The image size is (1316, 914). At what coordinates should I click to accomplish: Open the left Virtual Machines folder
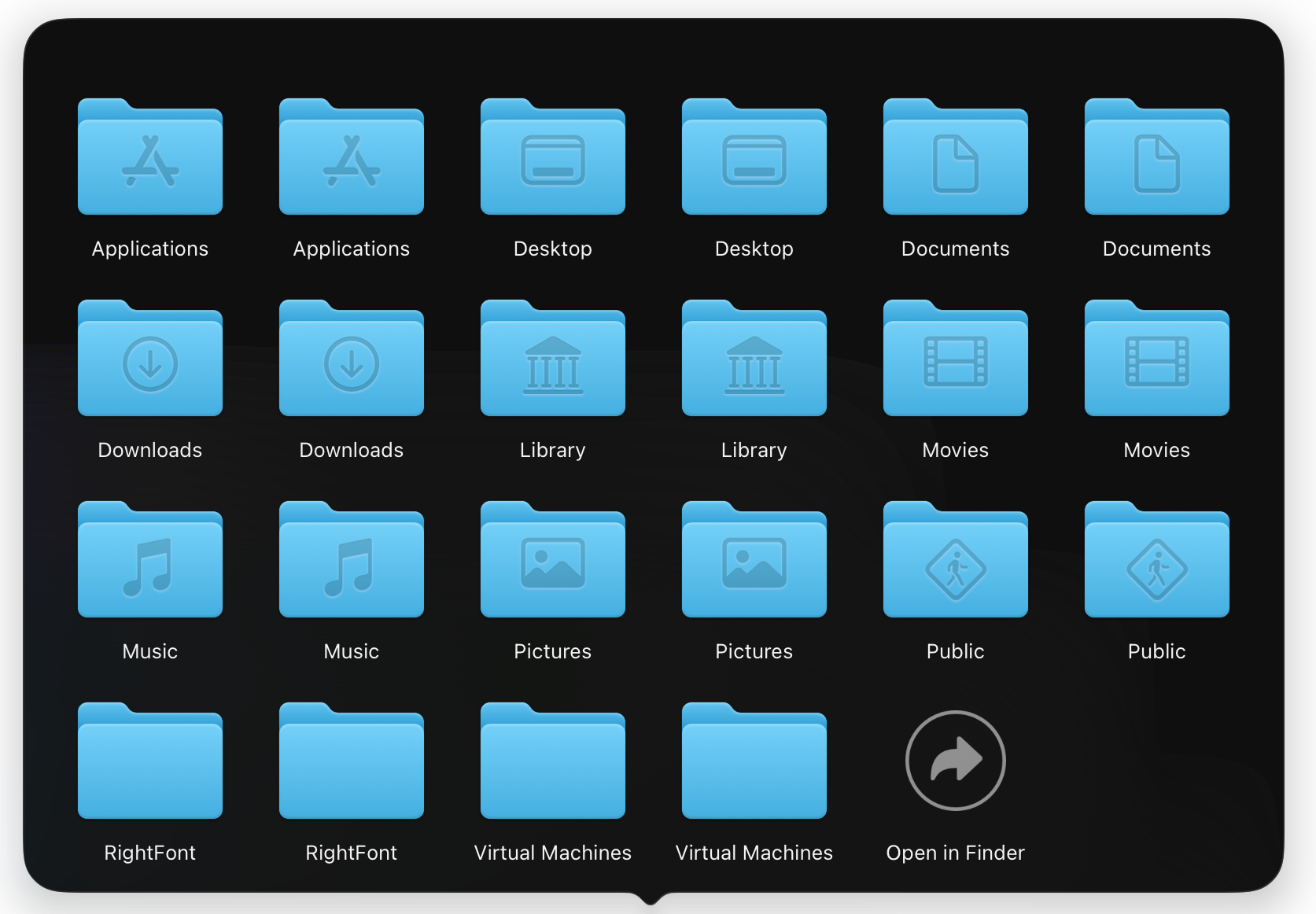(553, 761)
